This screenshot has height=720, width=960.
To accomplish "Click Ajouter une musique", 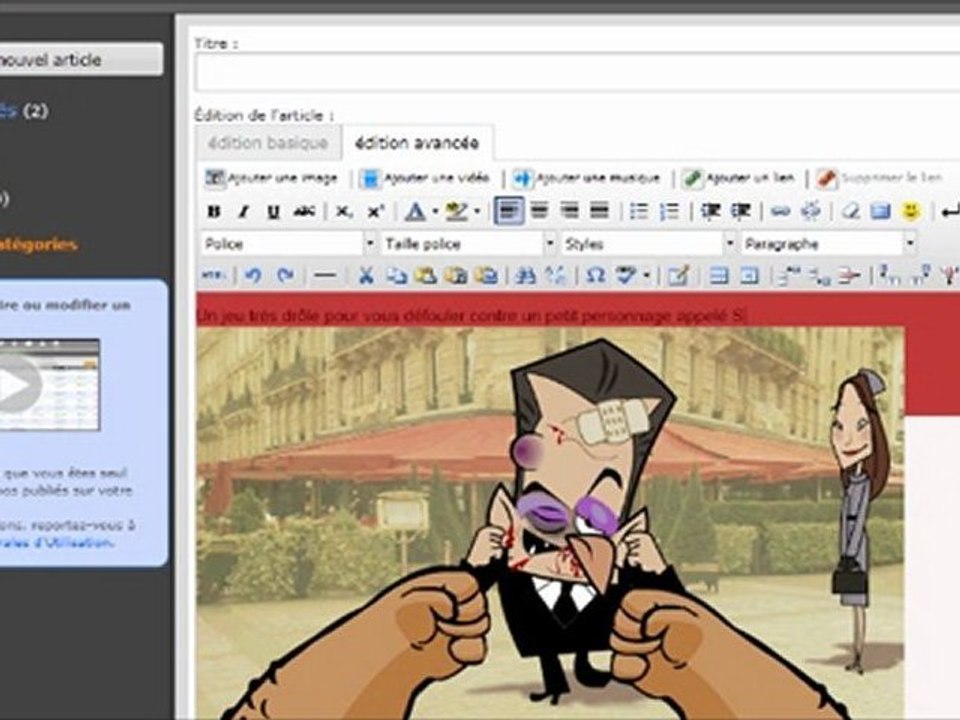I will click(587, 178).
